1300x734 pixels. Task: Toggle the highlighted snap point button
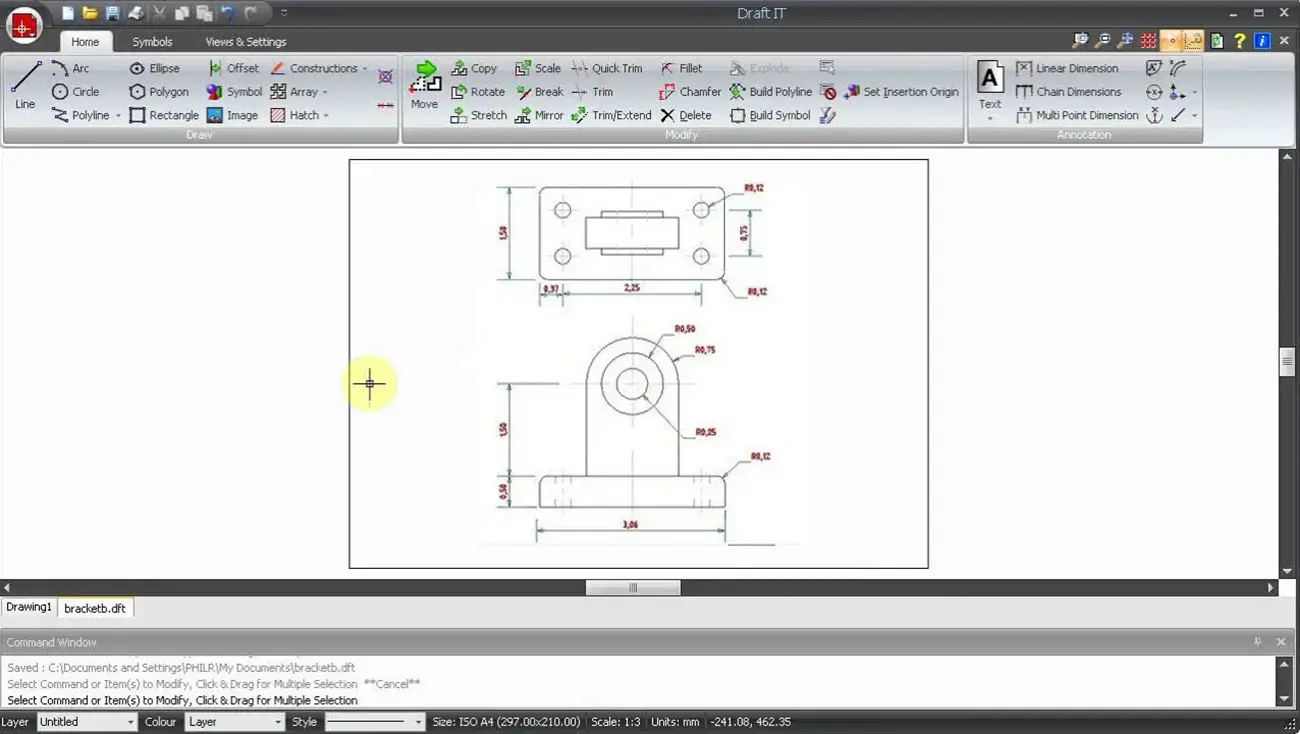tap(1170, 41)
